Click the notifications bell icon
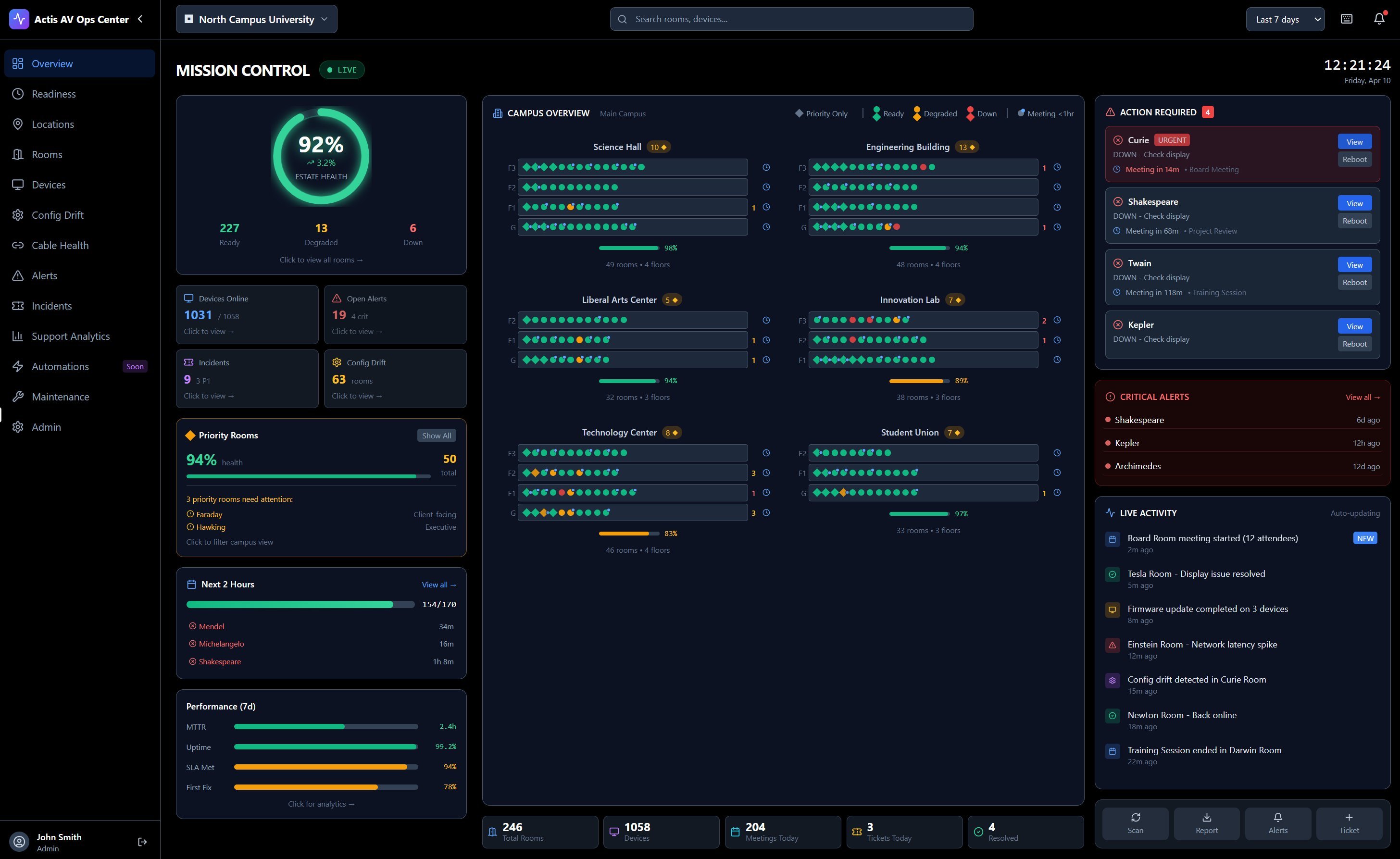The image size is (1400, 859). 1379,19
